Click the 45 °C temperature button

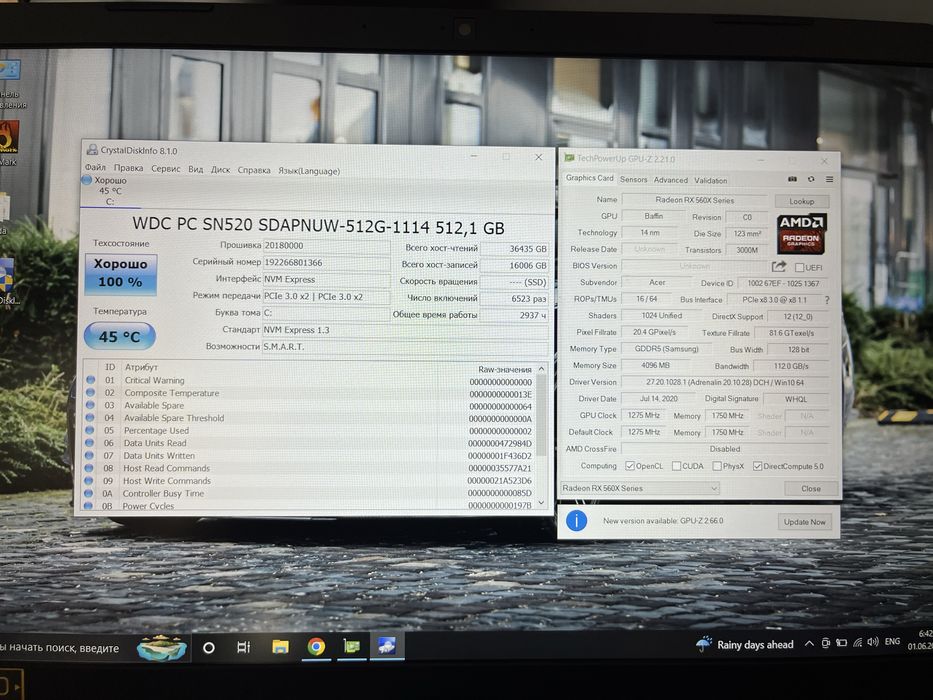[x=120, y=336]
